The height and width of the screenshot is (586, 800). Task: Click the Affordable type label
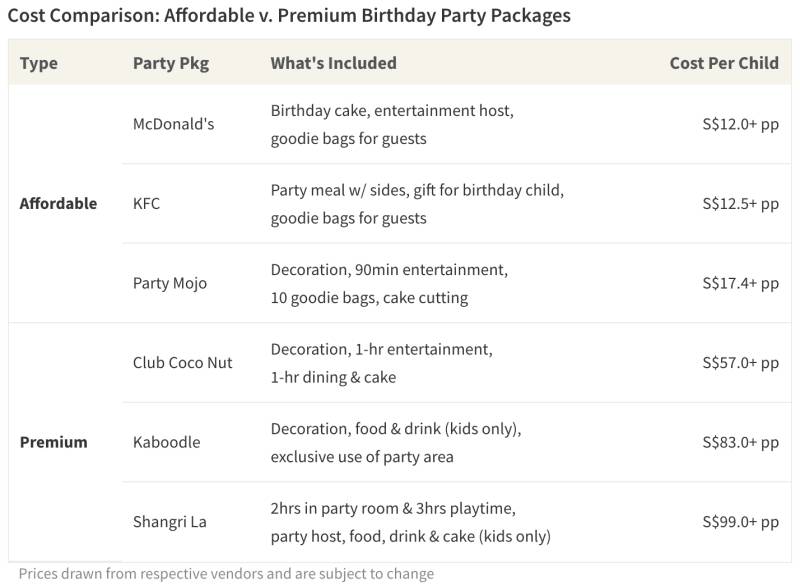point(58,203)
